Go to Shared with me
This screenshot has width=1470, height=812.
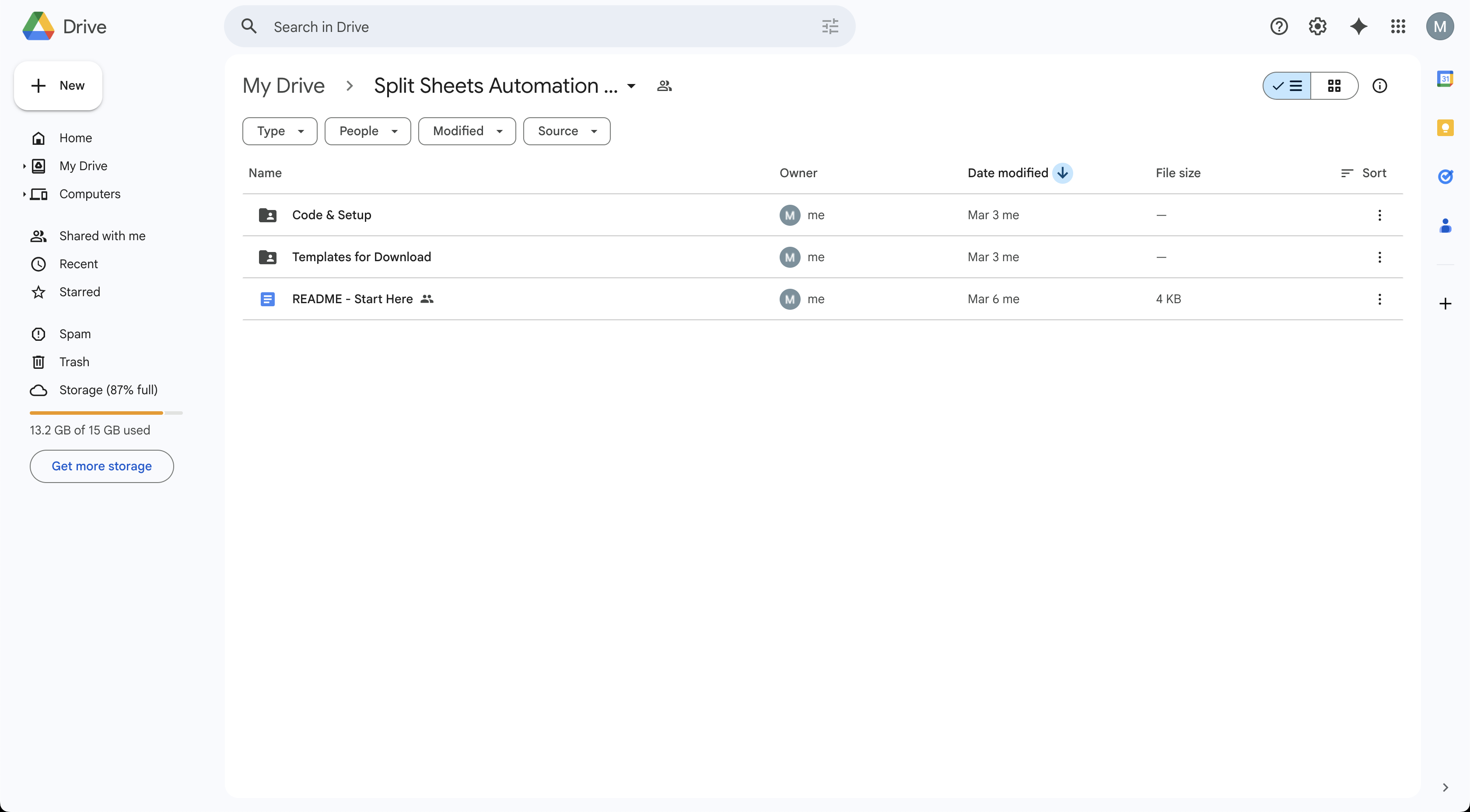pyautogui.click(x=102, y=236)
